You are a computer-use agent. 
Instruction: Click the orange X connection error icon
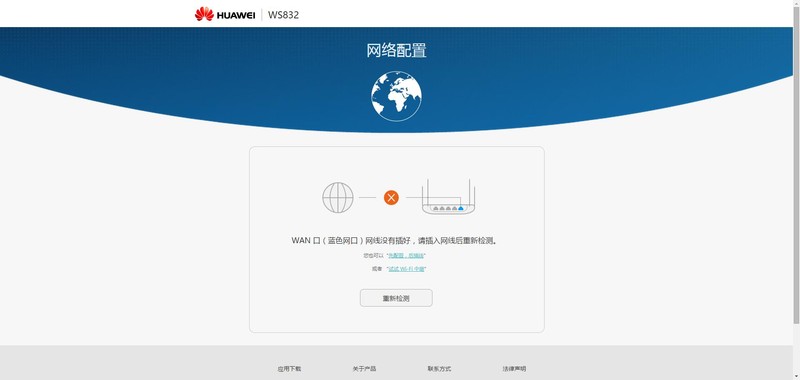click(391, 197)
